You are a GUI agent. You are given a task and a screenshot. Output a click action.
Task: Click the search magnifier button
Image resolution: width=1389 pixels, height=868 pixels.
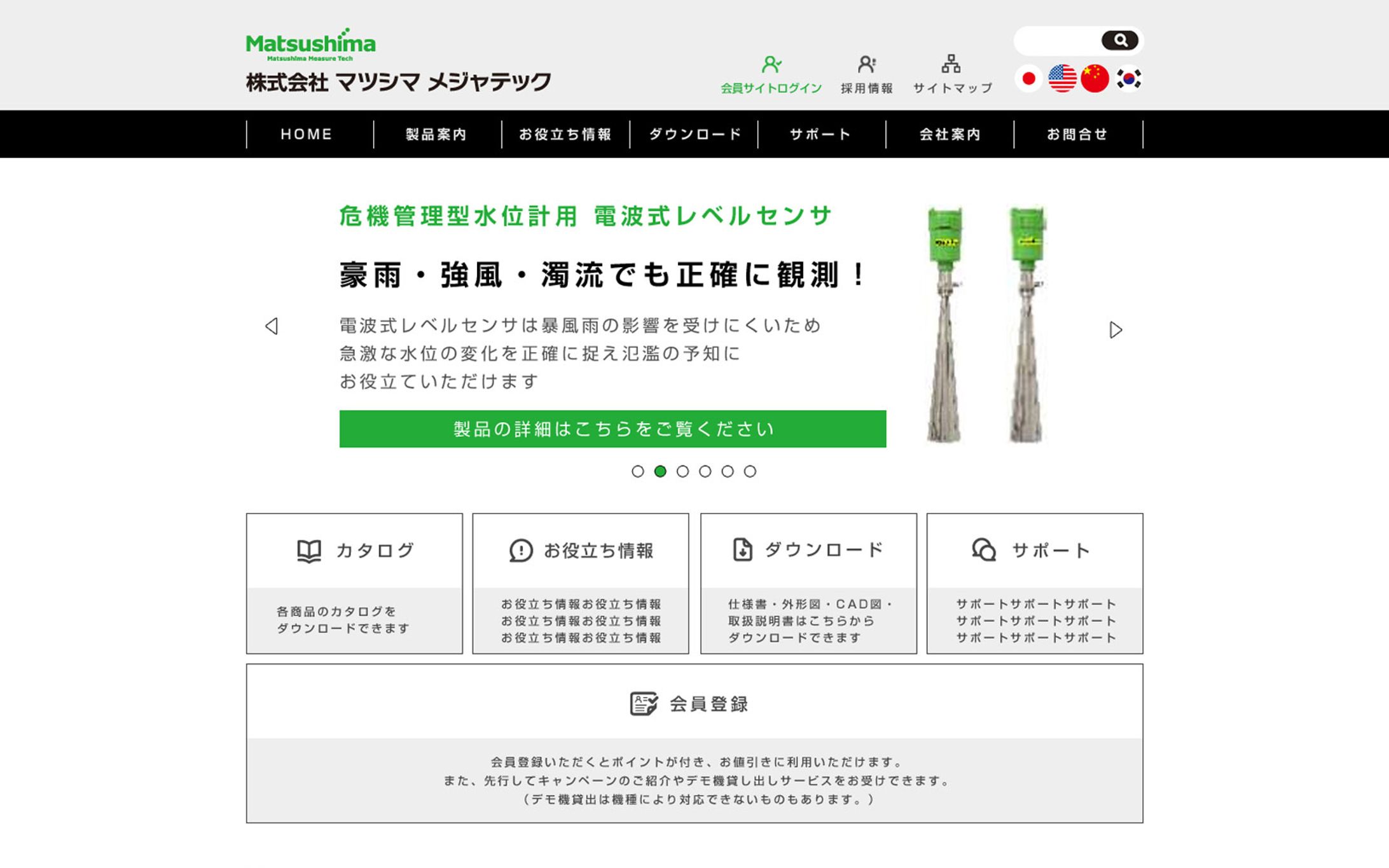1119,41
